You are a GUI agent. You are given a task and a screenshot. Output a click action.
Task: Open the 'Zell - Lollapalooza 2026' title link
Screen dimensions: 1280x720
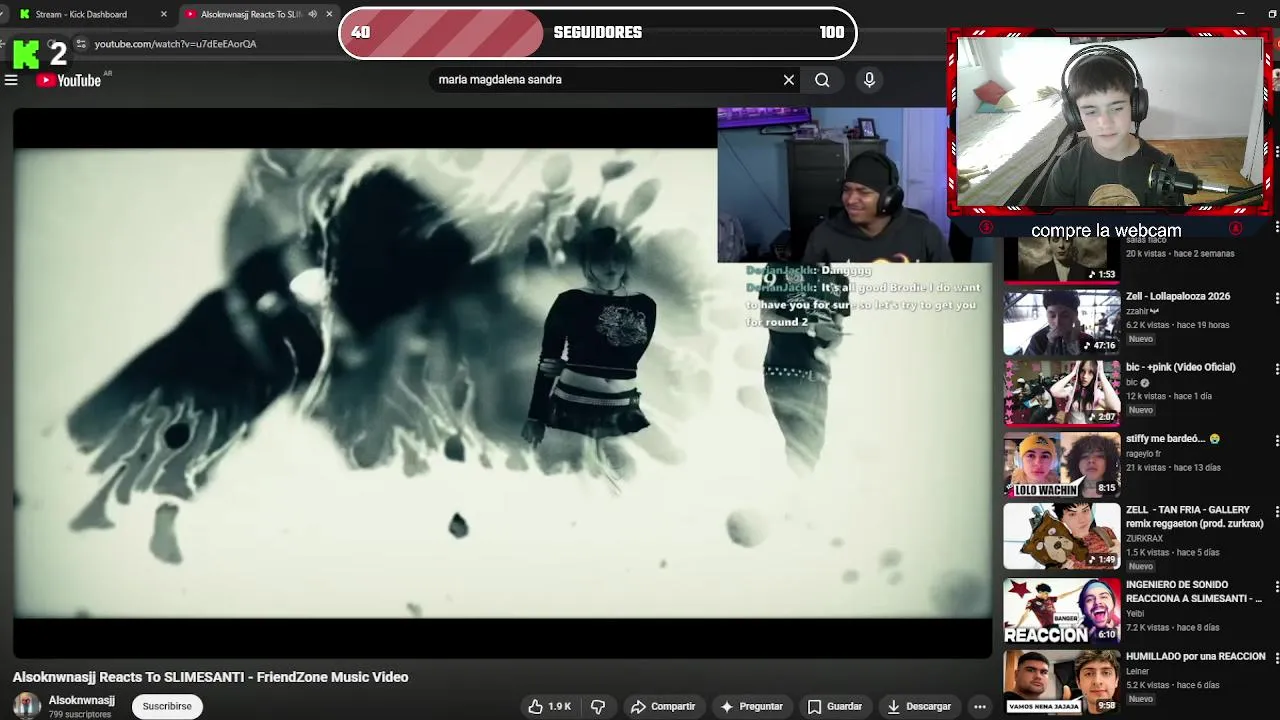[1178, 296]
